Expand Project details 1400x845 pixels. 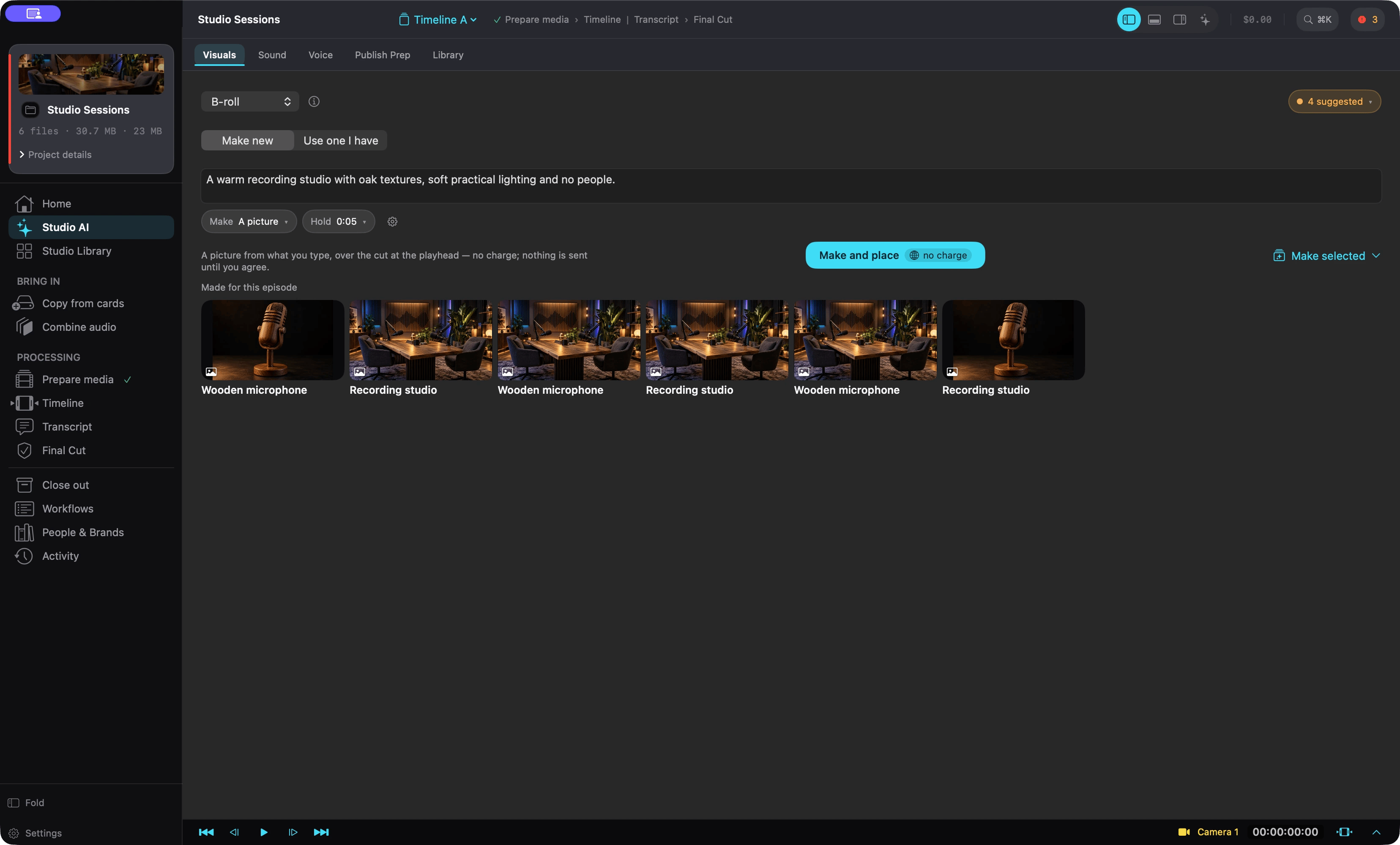(55, 155)
